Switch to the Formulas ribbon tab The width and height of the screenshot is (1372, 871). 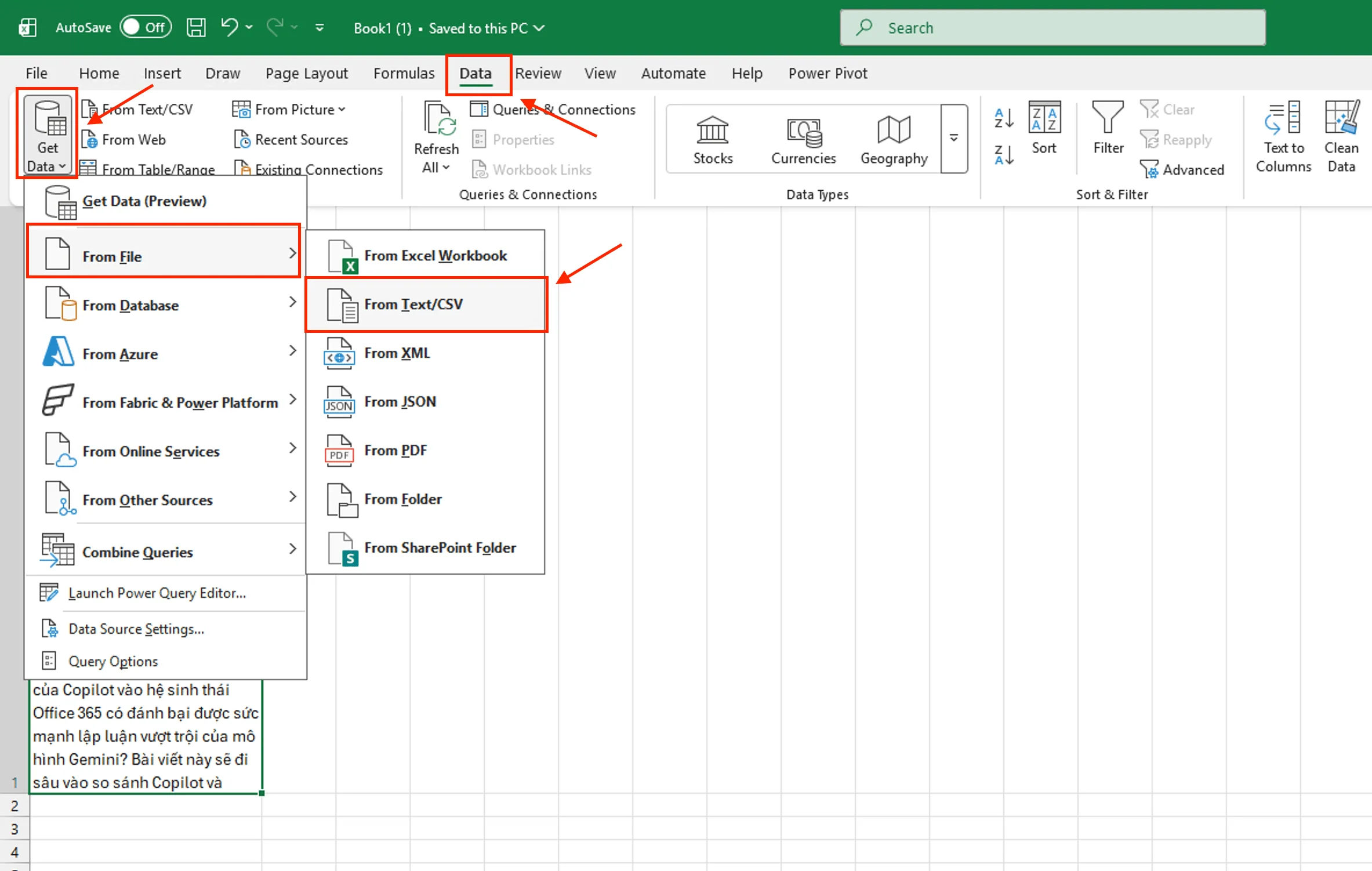404,73
